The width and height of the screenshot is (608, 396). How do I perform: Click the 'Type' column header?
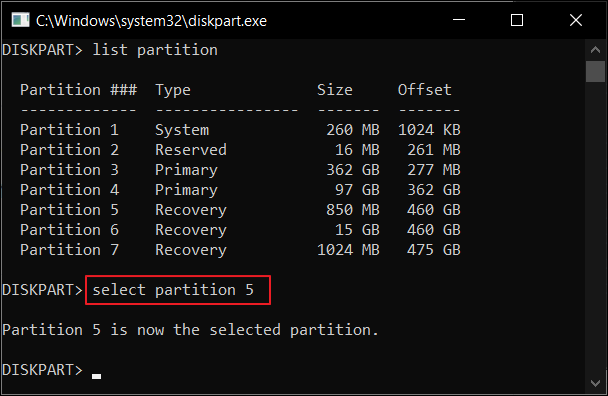[173, 90]
